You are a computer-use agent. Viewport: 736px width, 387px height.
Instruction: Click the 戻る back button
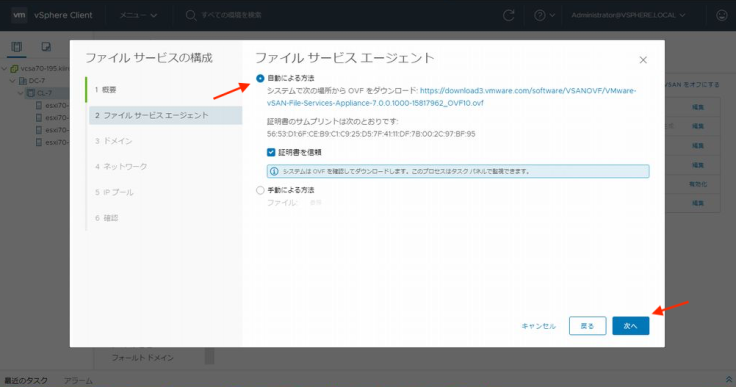tap(587, 325)
